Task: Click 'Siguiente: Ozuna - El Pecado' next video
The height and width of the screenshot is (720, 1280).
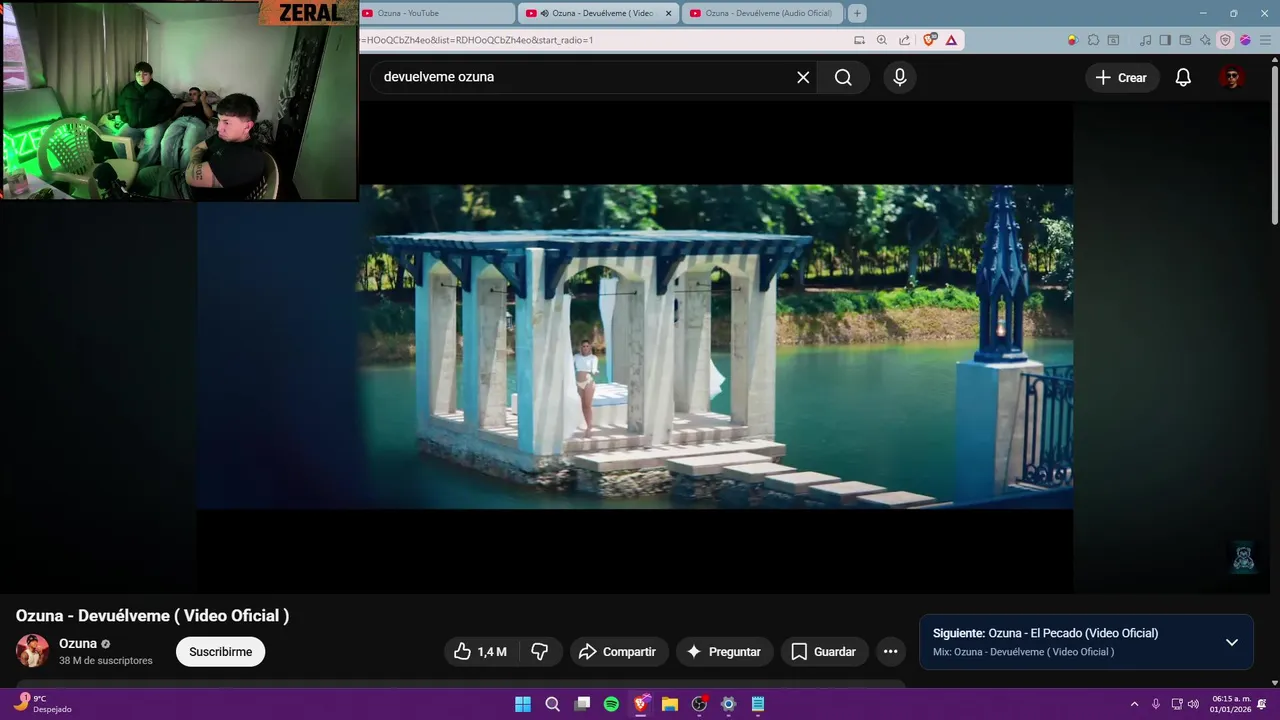Action: click(1045, 633)
